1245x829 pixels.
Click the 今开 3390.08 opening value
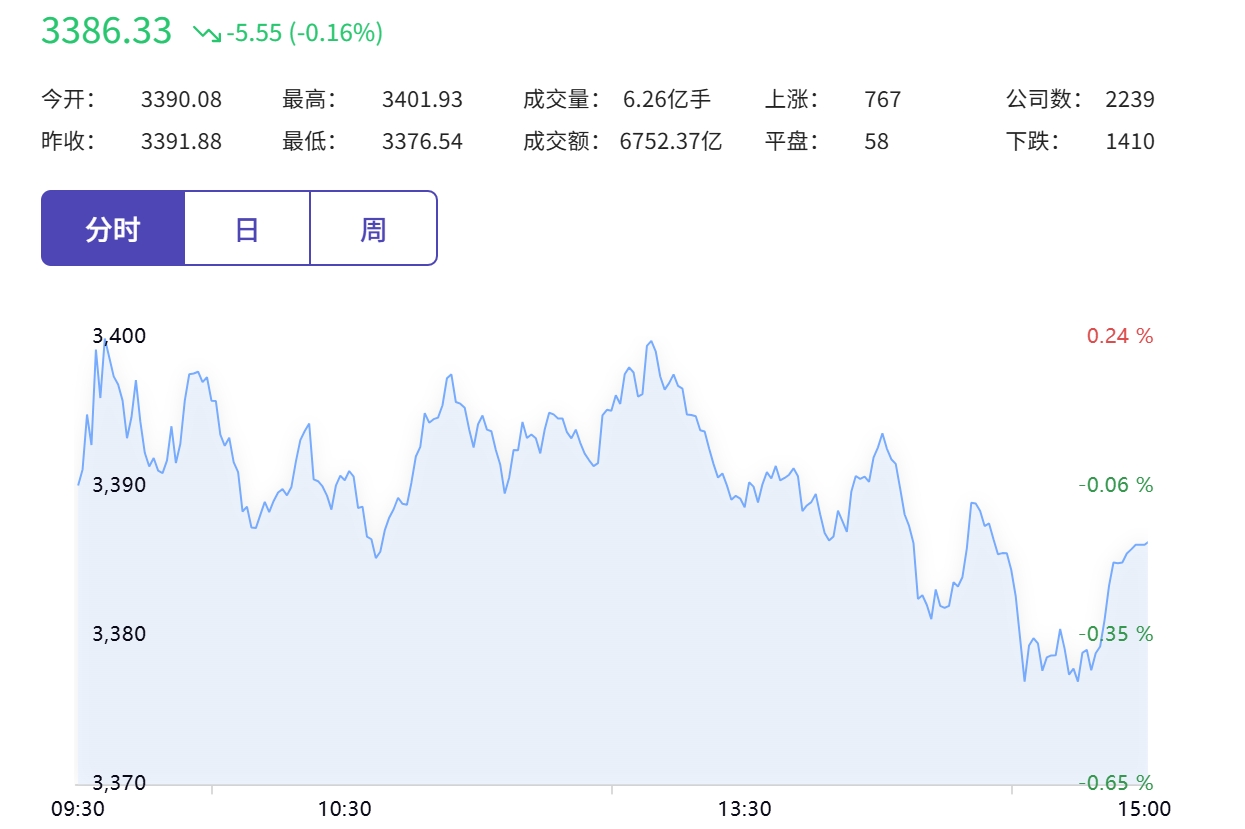click(x=181, y=99)
